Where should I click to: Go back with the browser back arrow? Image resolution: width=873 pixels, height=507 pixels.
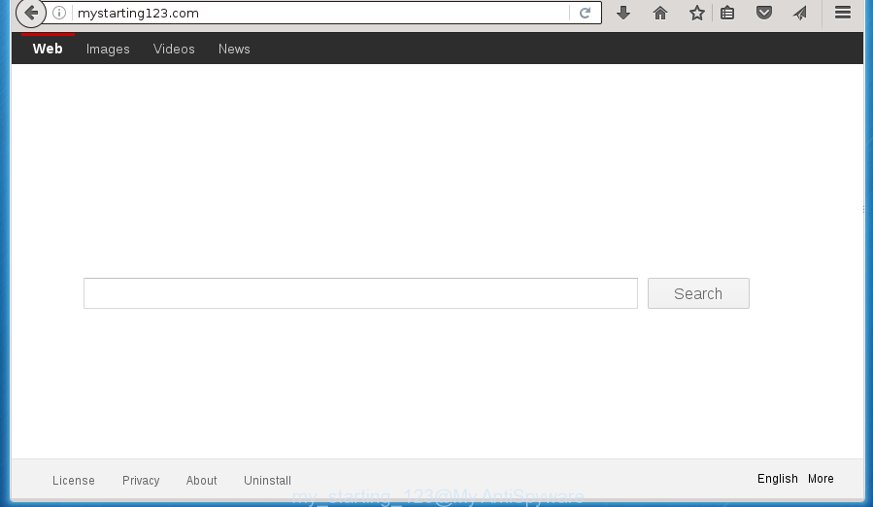31,13
